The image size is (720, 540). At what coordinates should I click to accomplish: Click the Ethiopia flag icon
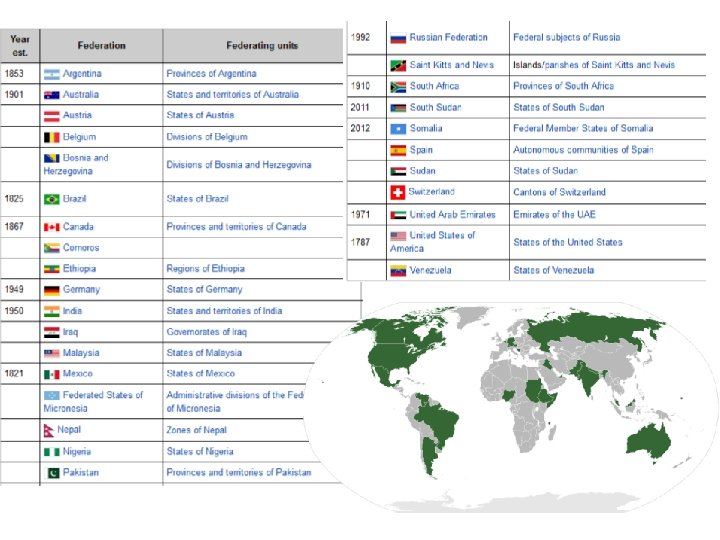pyautogui.click(x=52, y=269)
